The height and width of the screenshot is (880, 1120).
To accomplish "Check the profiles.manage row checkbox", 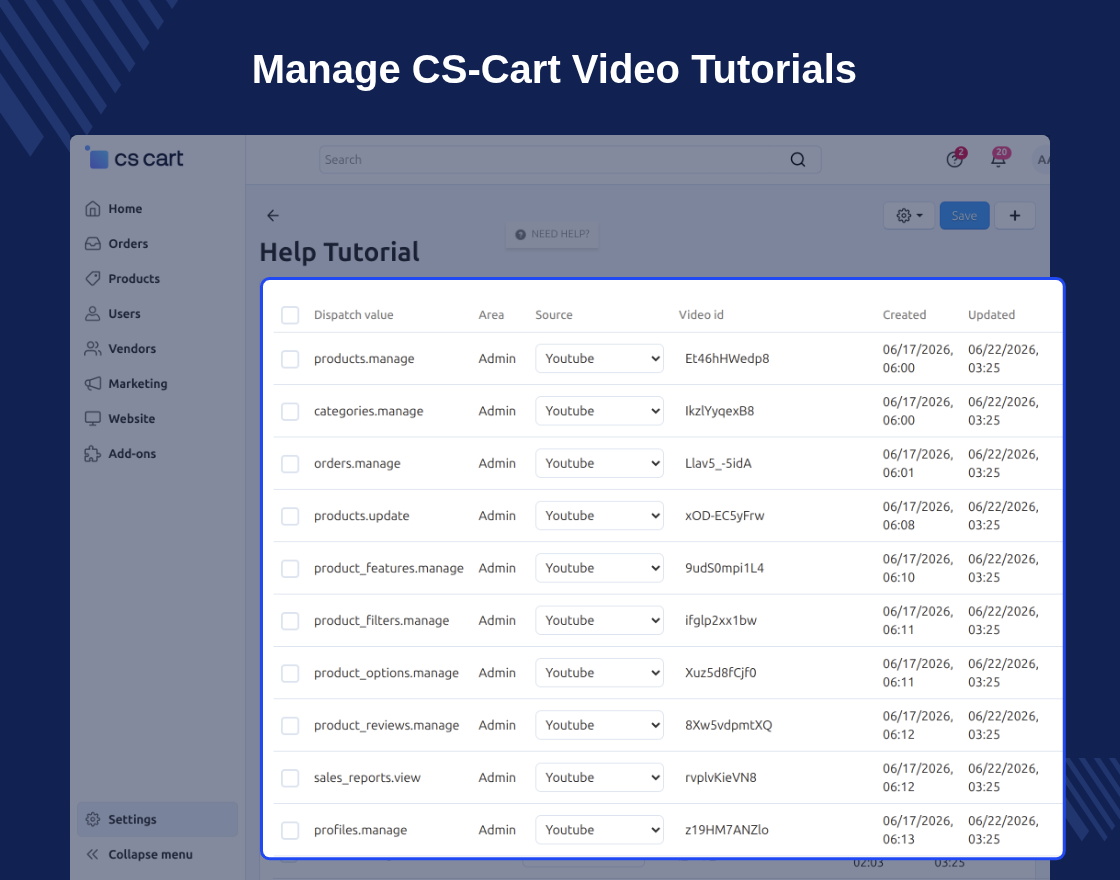I will click(290, 830).
